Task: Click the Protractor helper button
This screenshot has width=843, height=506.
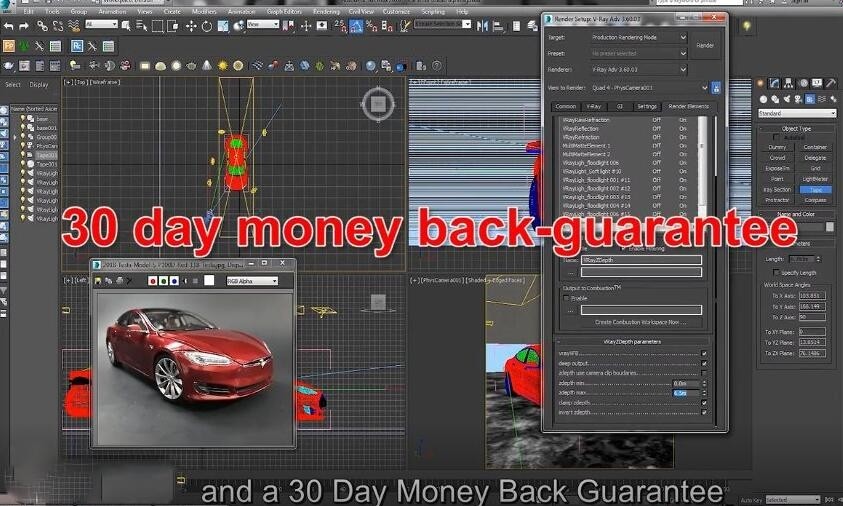Action: tap(777, 200)
